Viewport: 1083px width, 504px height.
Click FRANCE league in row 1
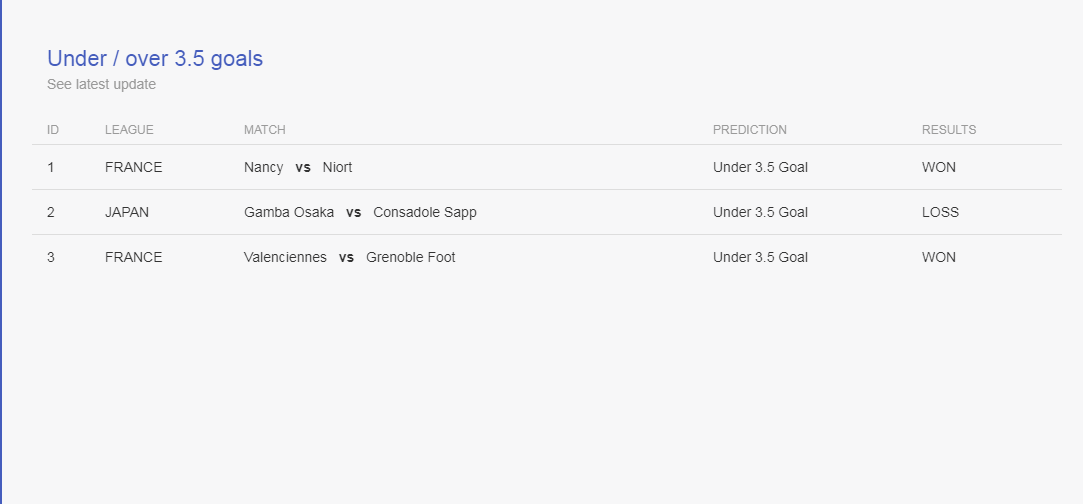pyautogui.click(x=133, y=168)
